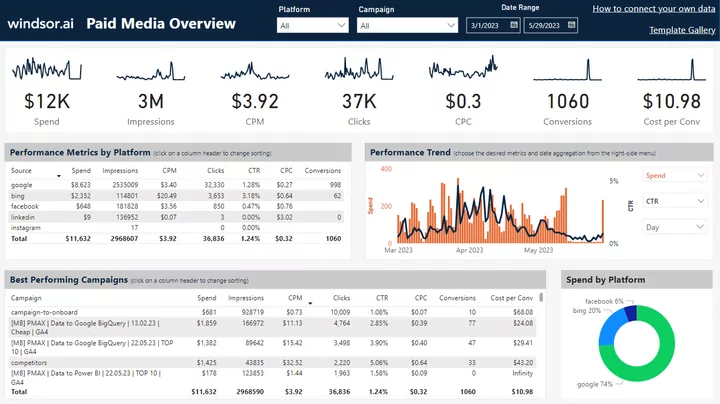Click the $0.3 CPC card value

[x=463, y=101]
